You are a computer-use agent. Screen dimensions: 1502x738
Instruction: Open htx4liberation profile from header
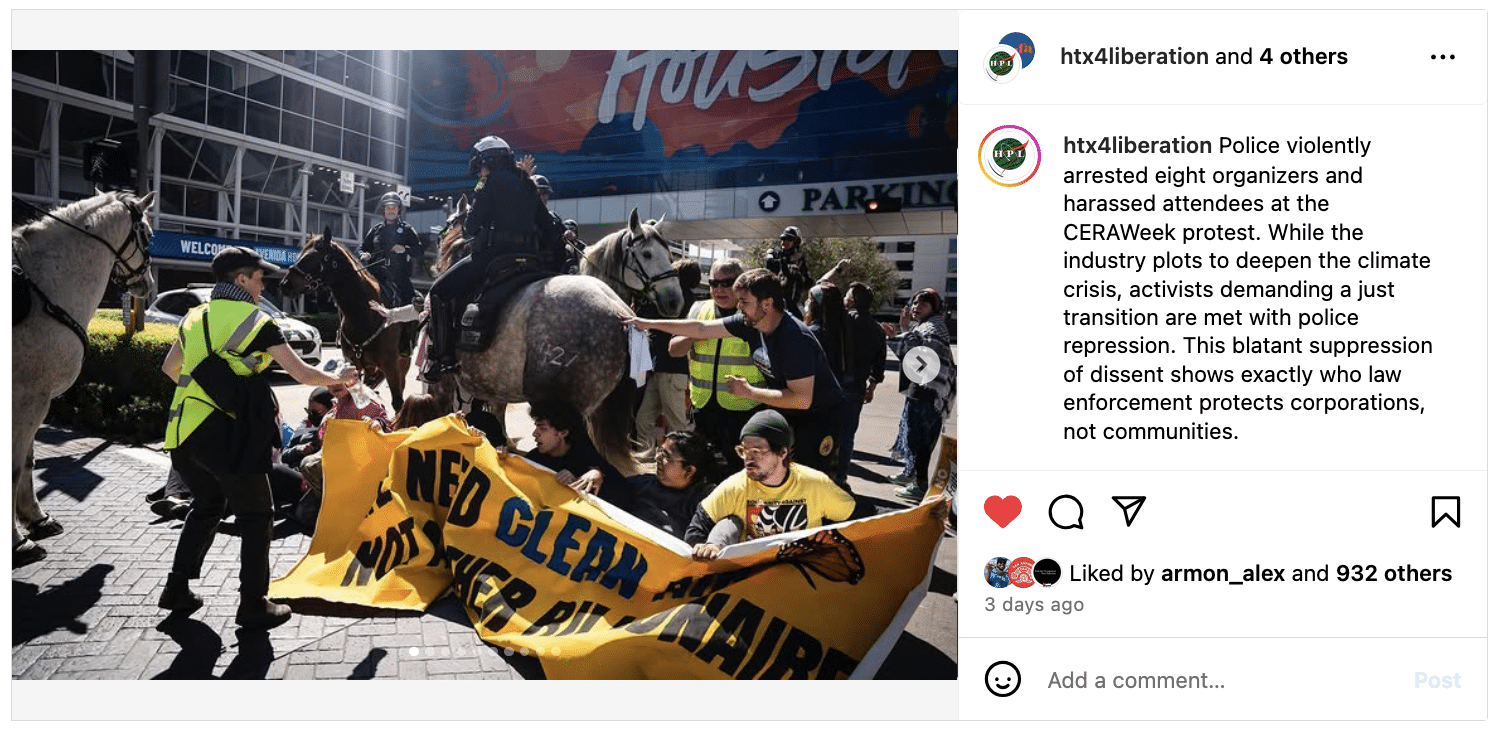(x=1134, y=57)
